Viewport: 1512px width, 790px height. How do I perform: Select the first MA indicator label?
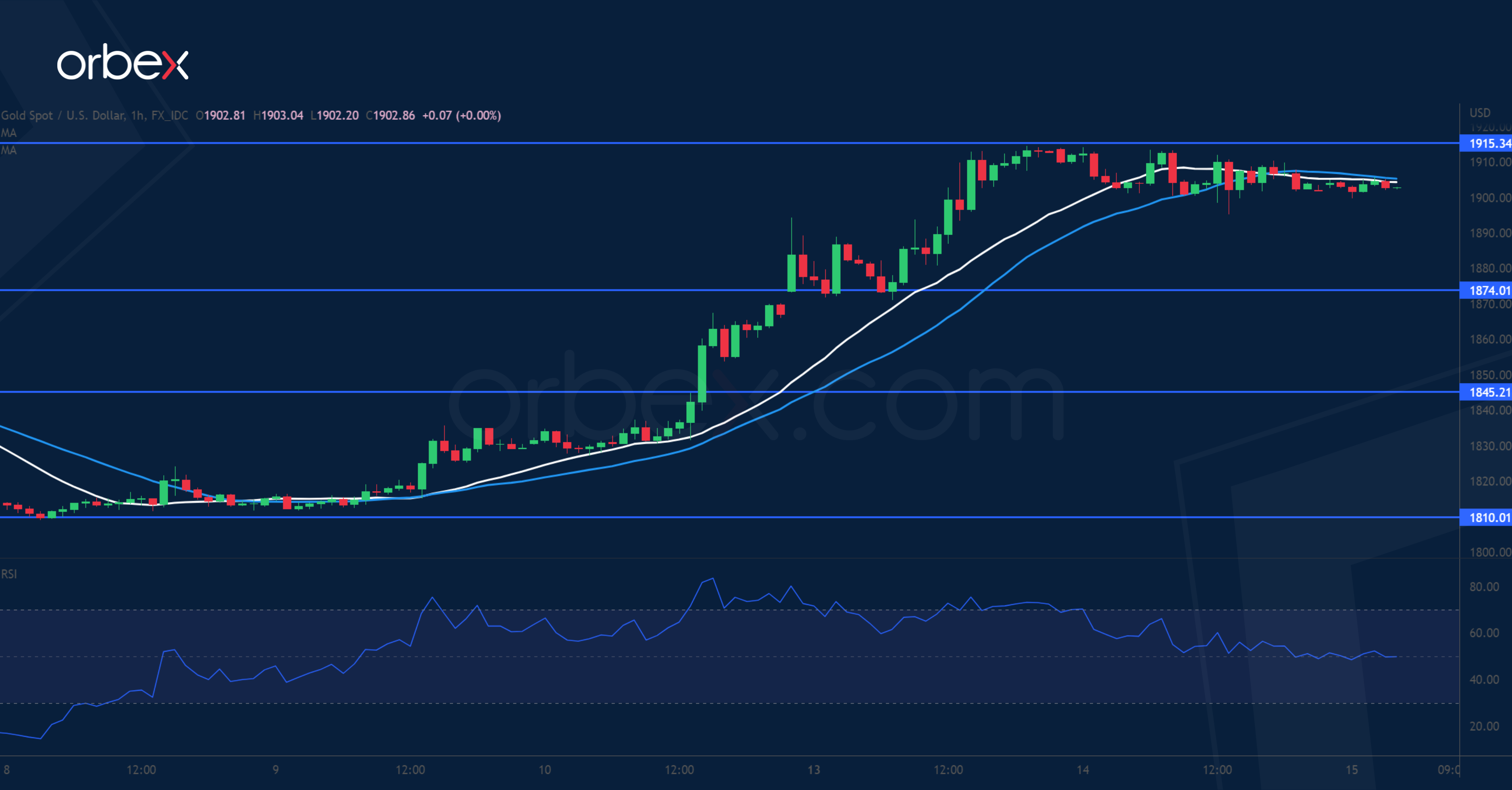coord(9,133)
